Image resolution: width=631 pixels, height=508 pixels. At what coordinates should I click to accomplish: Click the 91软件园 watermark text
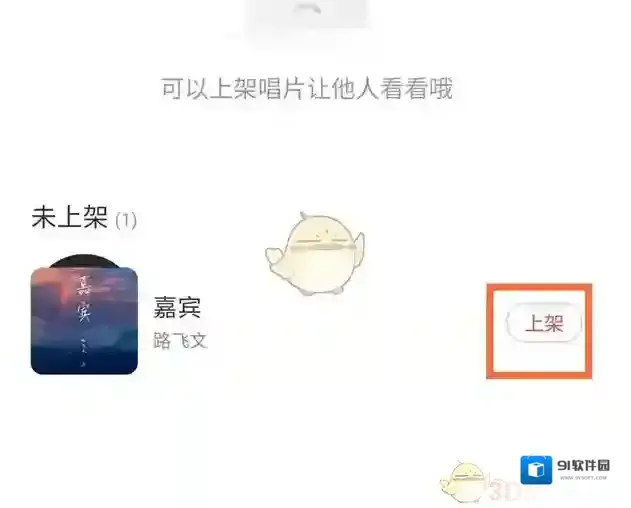(x=583, y=466)
